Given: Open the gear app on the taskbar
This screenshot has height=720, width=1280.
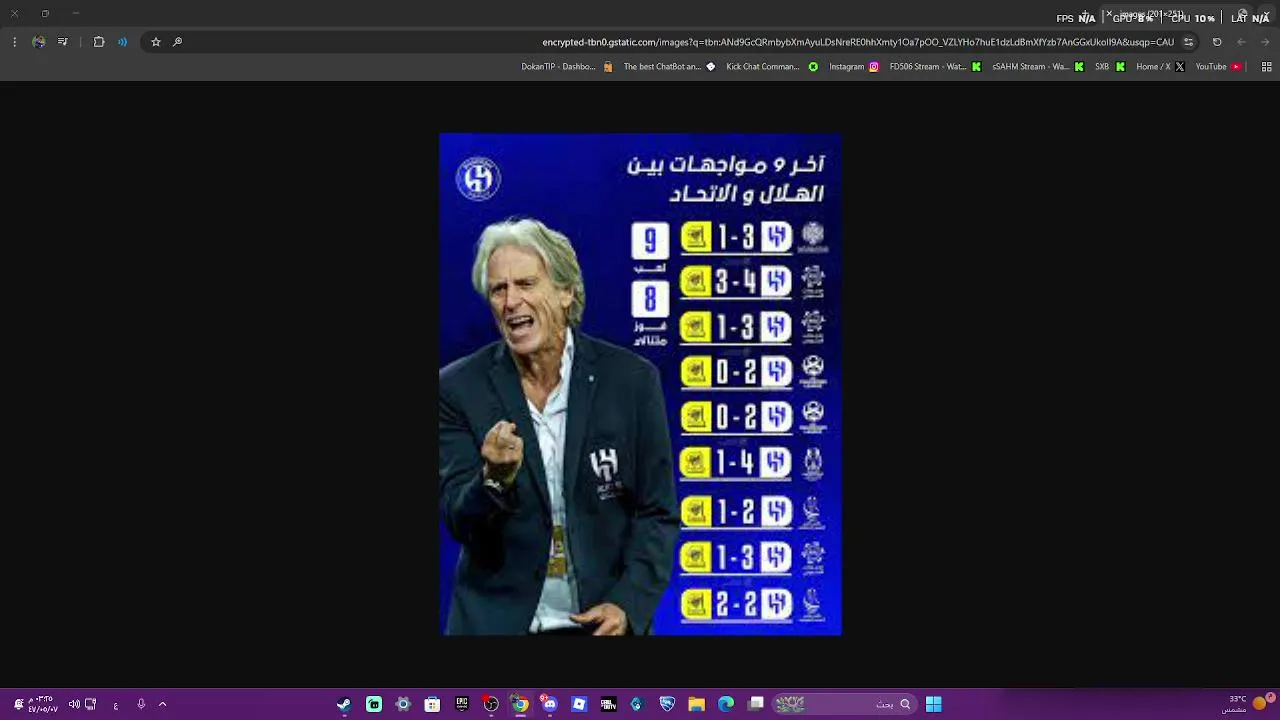Looking at the screenshot, I should click(x=403, y=704).
